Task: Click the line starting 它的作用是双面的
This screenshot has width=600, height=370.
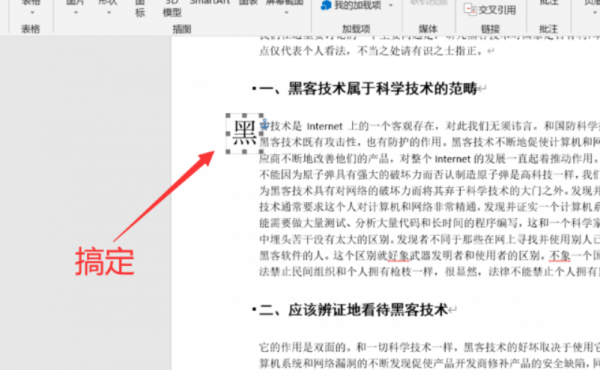Action: coord(429,347)
